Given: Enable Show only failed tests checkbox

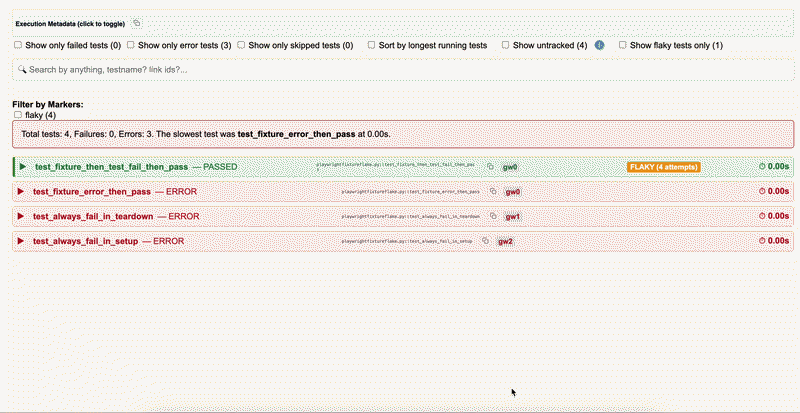Looking at the screenshot, I should (x=18, y=45).
